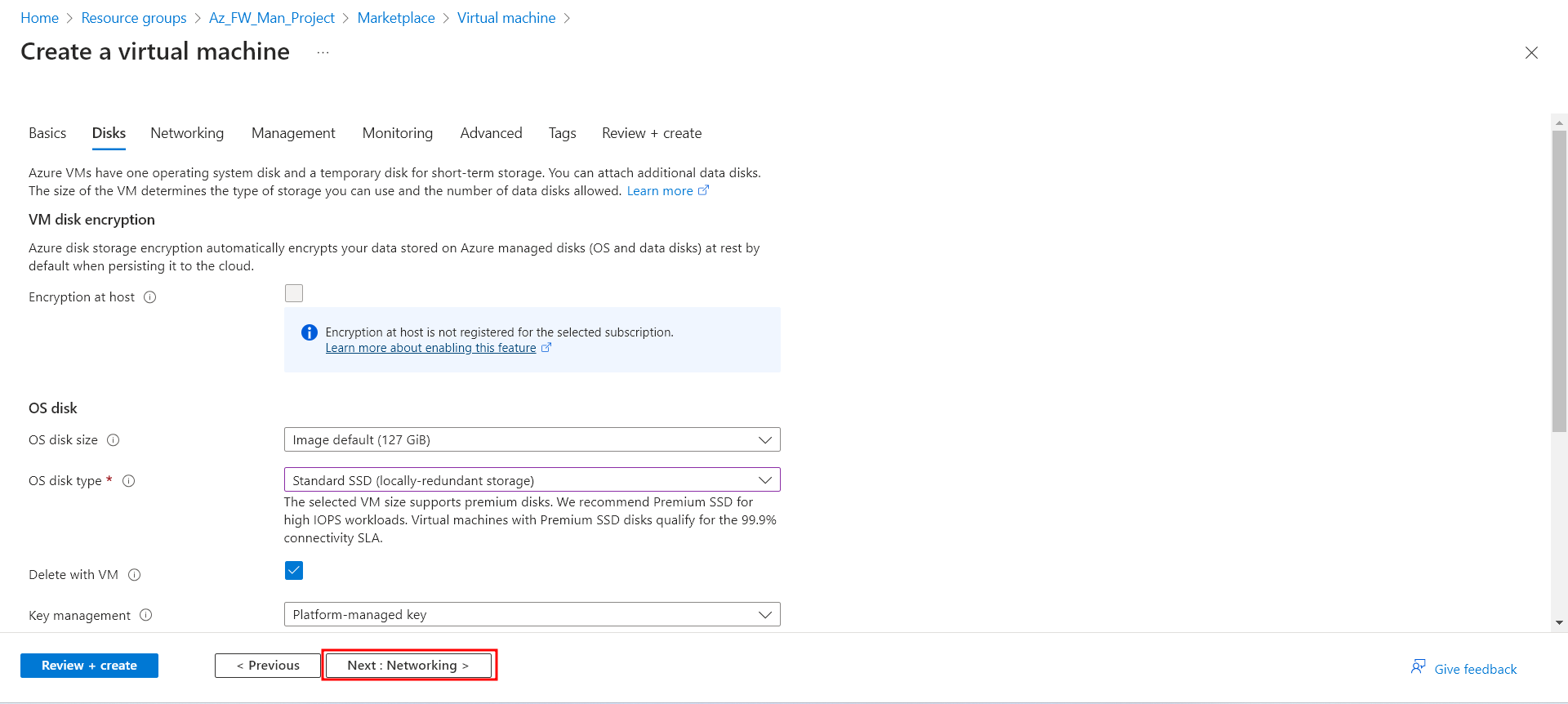
Task: Click info icon beside OS disk type
Action: coord(129,481)
